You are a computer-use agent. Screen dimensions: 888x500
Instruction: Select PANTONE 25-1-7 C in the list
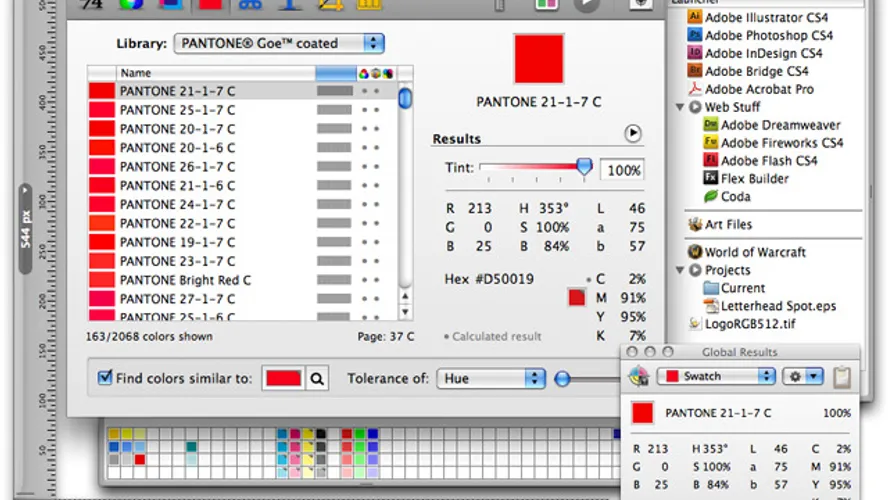click(243, 110)
